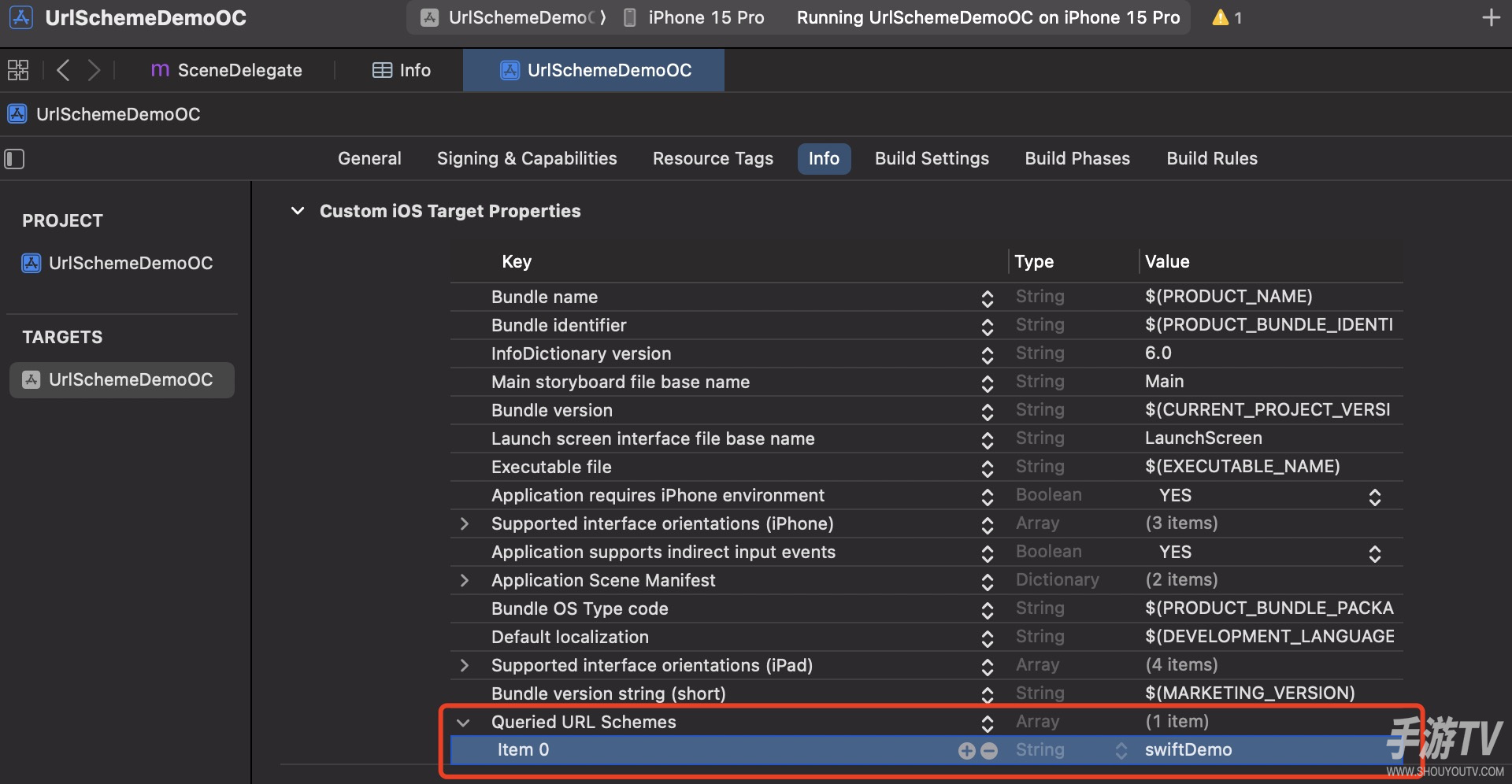Image resolution: width=1512 pixels, height=784 pixels.
Task: Expand the Application Scene Manifest row
Action: pos(464,580)
